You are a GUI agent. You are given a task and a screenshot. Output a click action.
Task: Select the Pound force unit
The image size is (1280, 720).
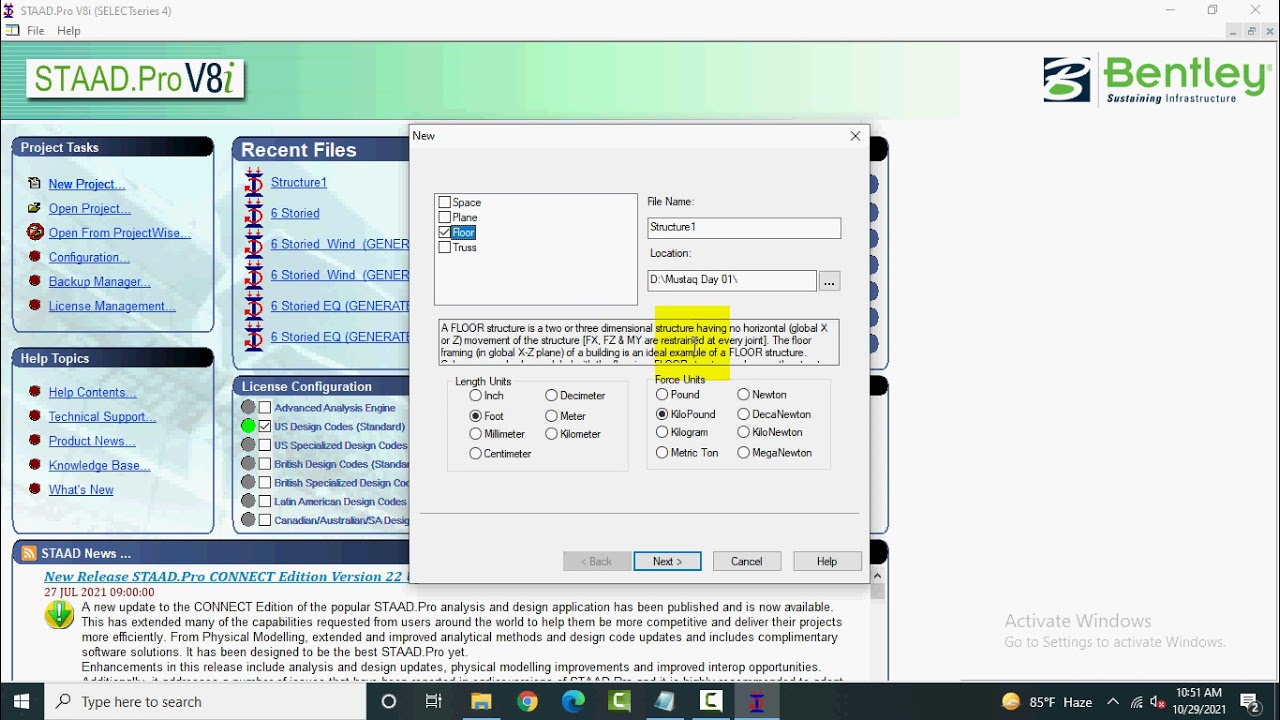pyautogui.click(x=661, y=395)
